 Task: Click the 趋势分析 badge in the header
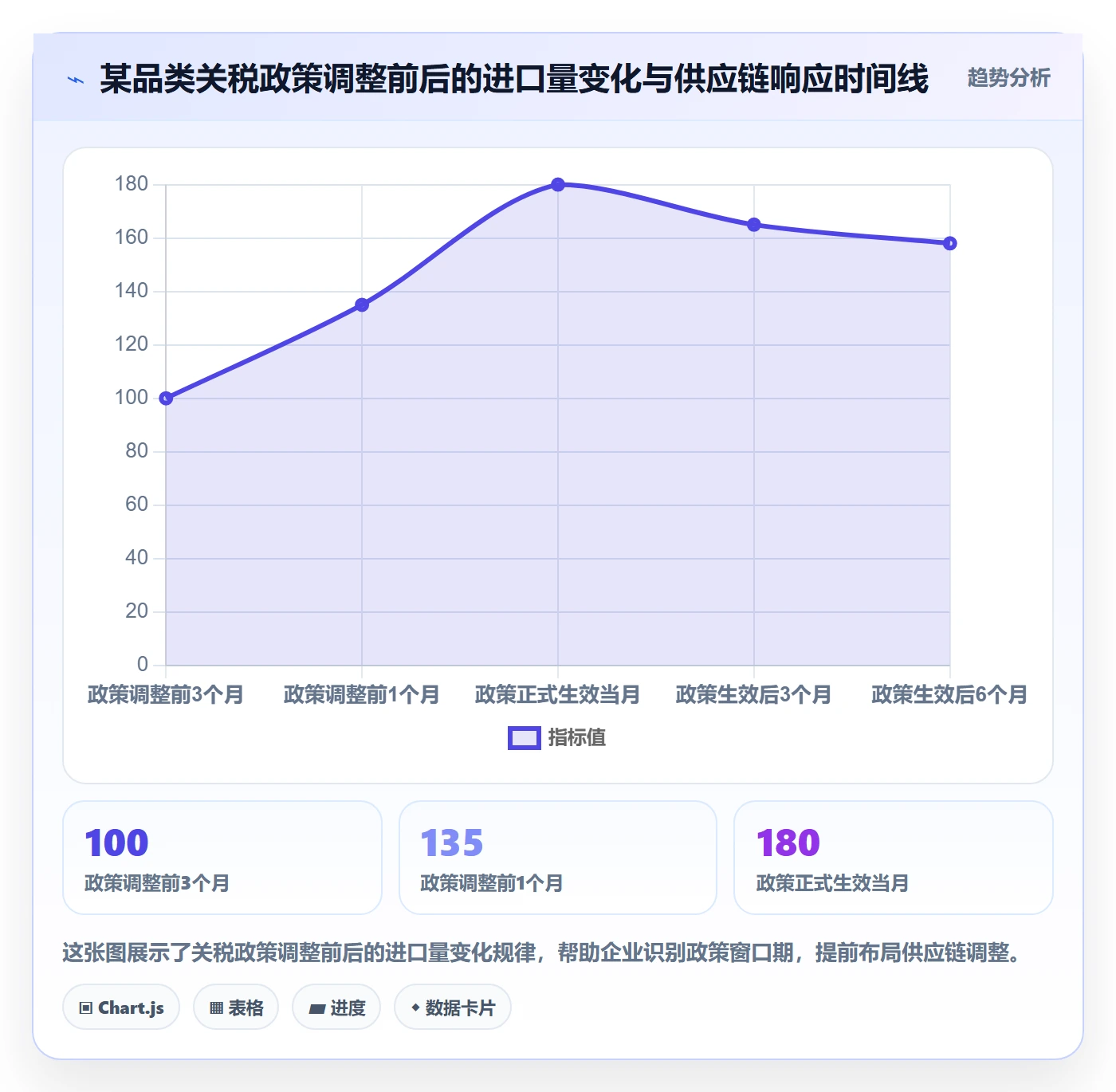point(1008,78)
